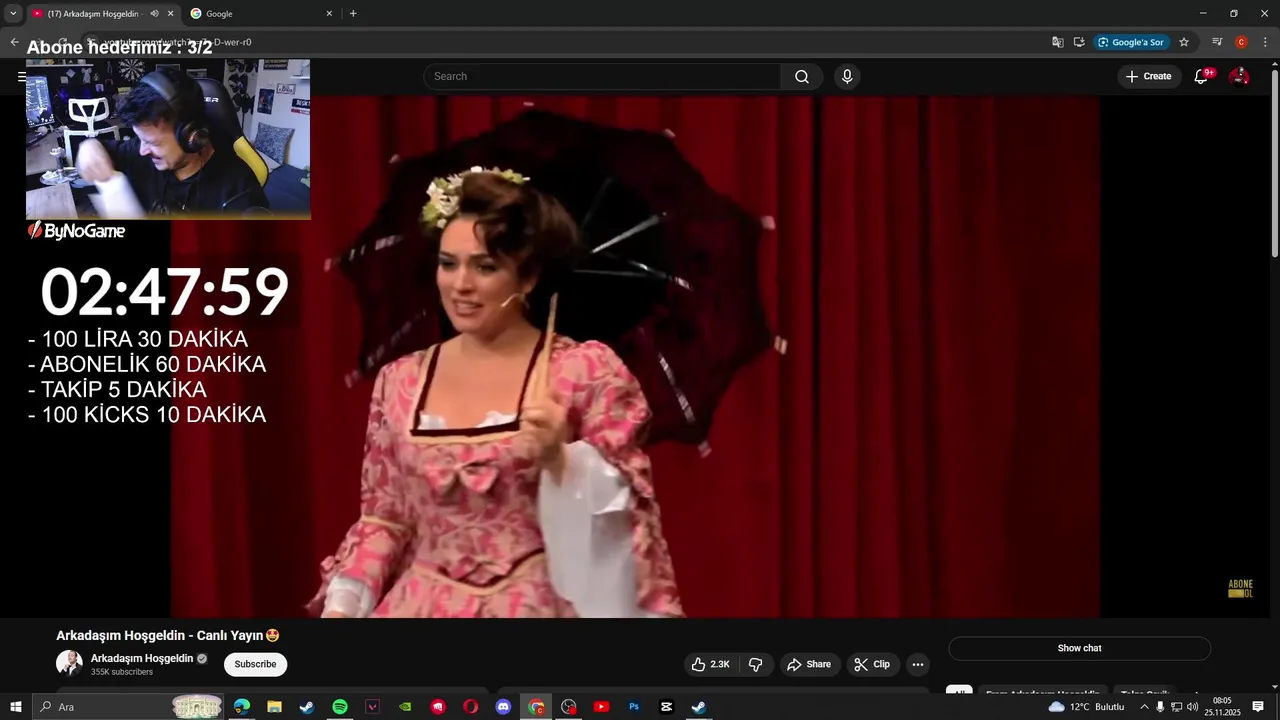Open the Windows Start menu

(16, 707)
